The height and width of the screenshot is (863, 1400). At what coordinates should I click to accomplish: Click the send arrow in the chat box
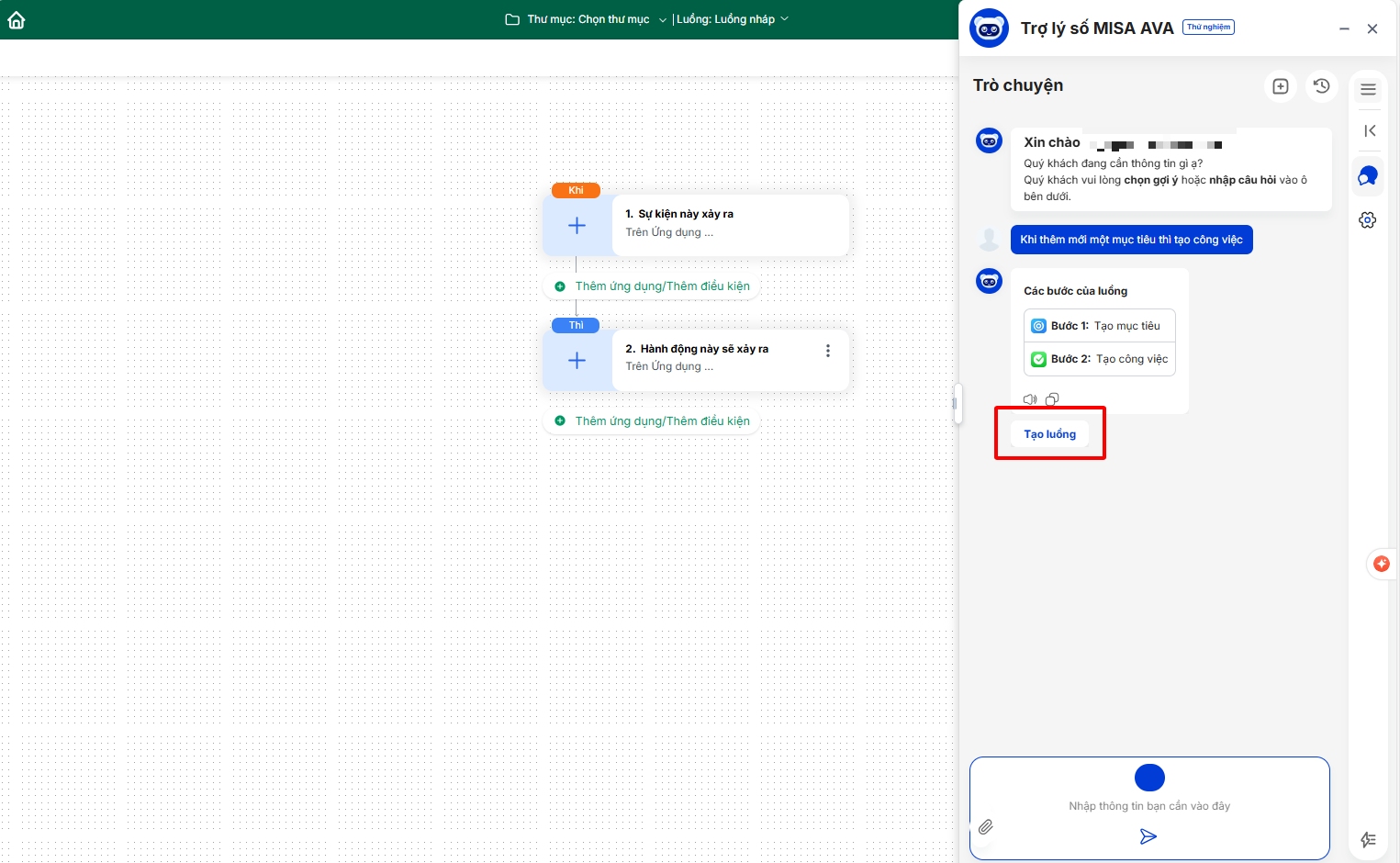1148,836
